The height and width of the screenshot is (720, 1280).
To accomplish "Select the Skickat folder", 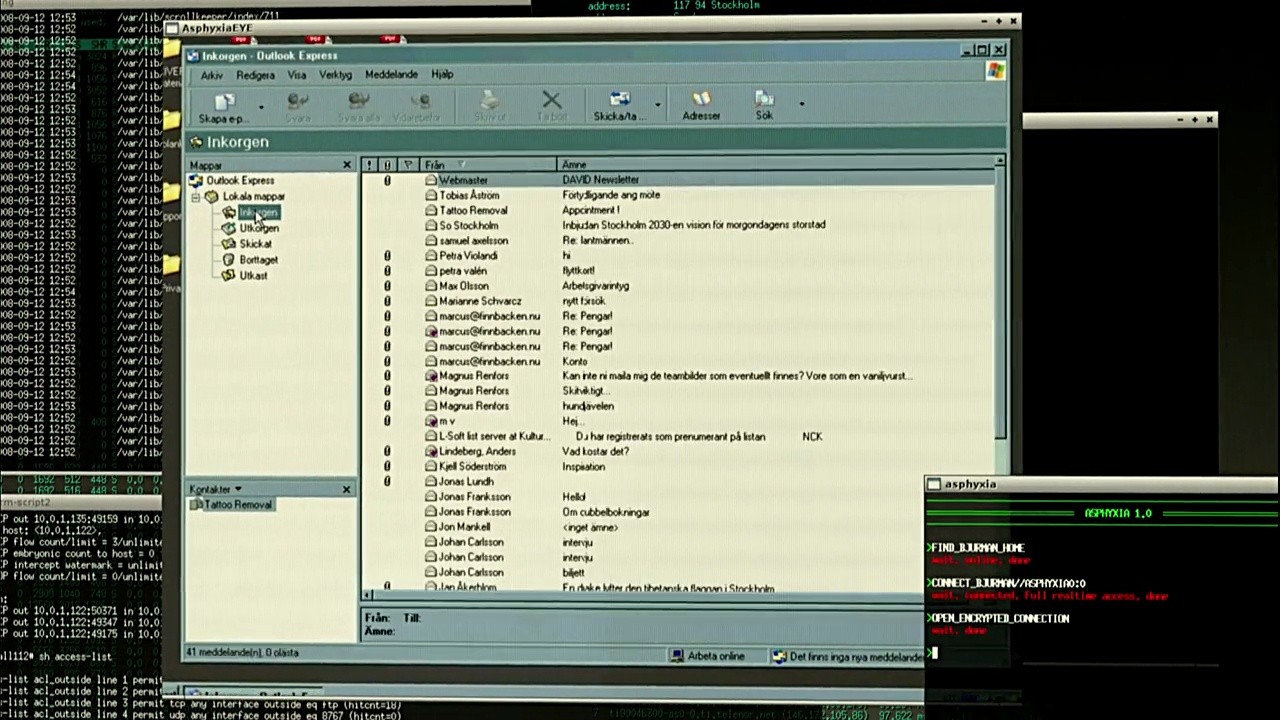I will pos(248,244).
